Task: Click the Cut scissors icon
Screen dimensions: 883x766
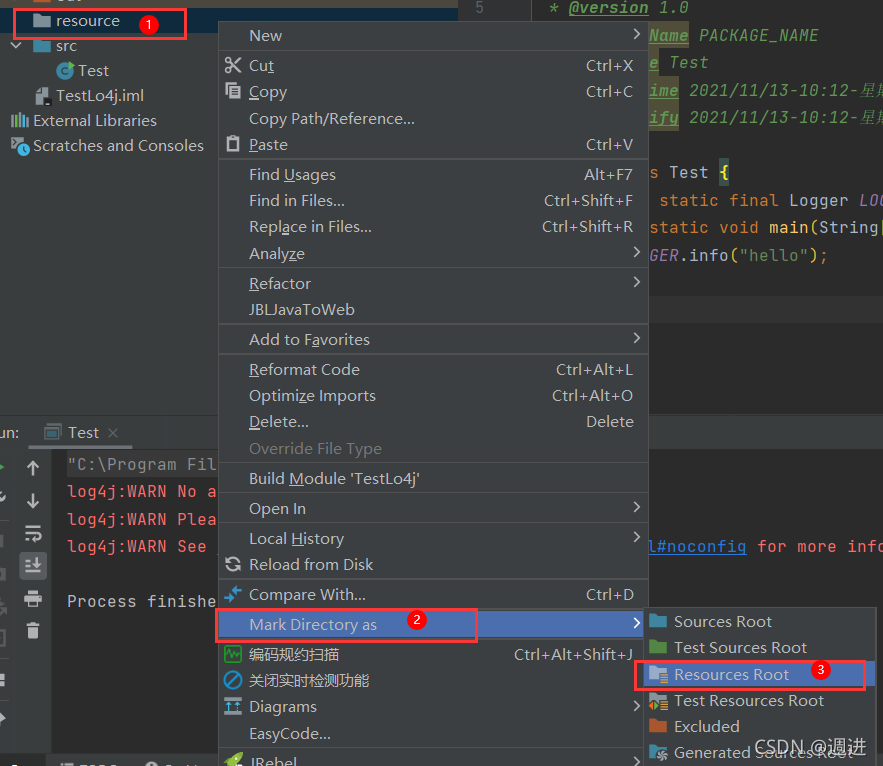Action: coord(233,65)
